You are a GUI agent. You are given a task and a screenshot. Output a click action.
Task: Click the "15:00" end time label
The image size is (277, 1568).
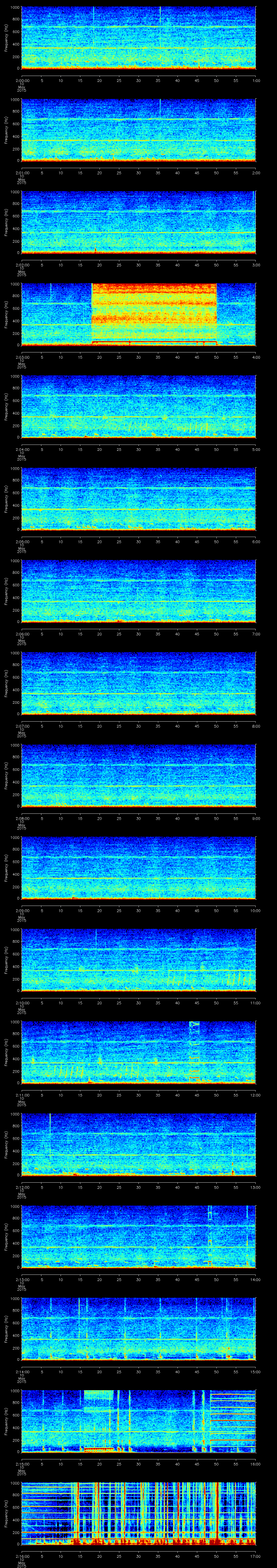(256, 1371)
